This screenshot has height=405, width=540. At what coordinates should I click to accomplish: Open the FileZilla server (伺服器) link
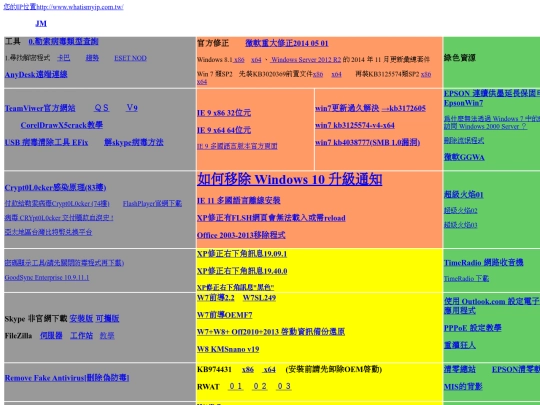coord(51,335)
